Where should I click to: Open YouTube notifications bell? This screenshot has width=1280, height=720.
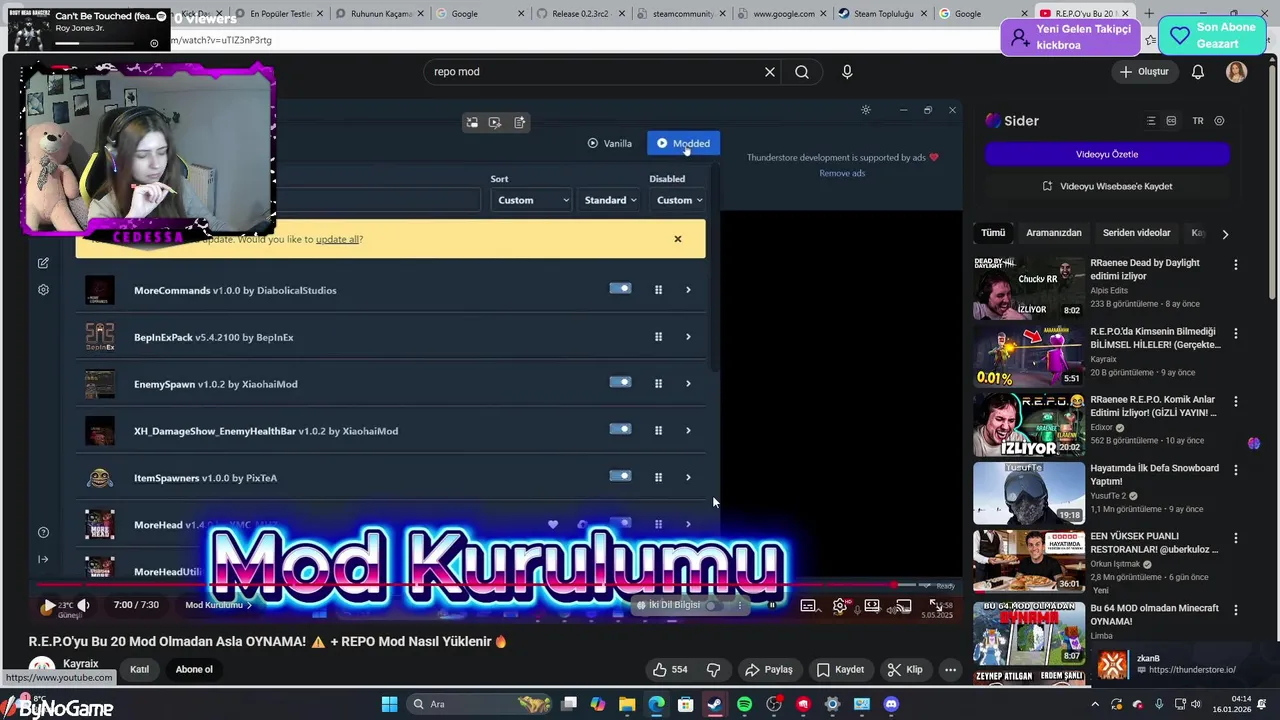1198,72
